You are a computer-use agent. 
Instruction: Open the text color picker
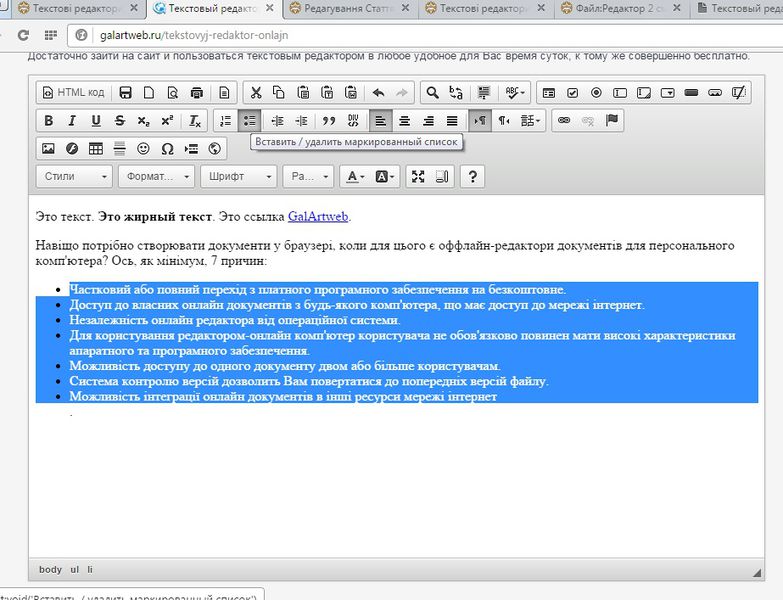(x=354, y=177)
